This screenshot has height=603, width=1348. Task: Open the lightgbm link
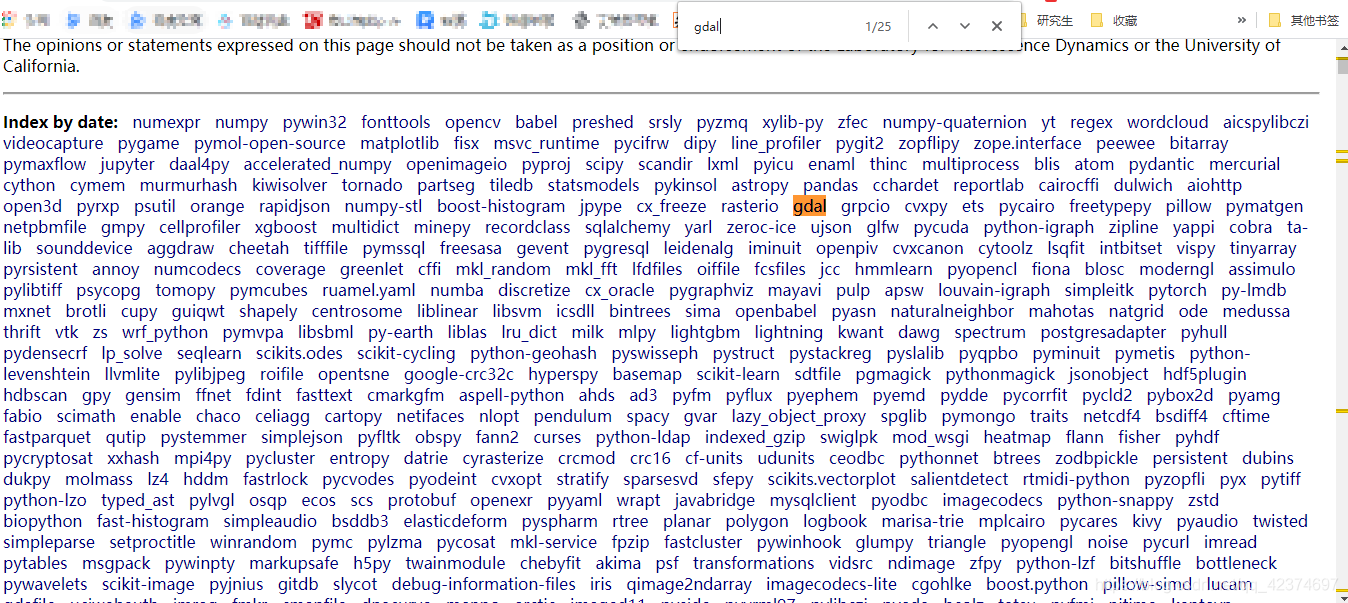pyautogui.click(x=705, y=332)
